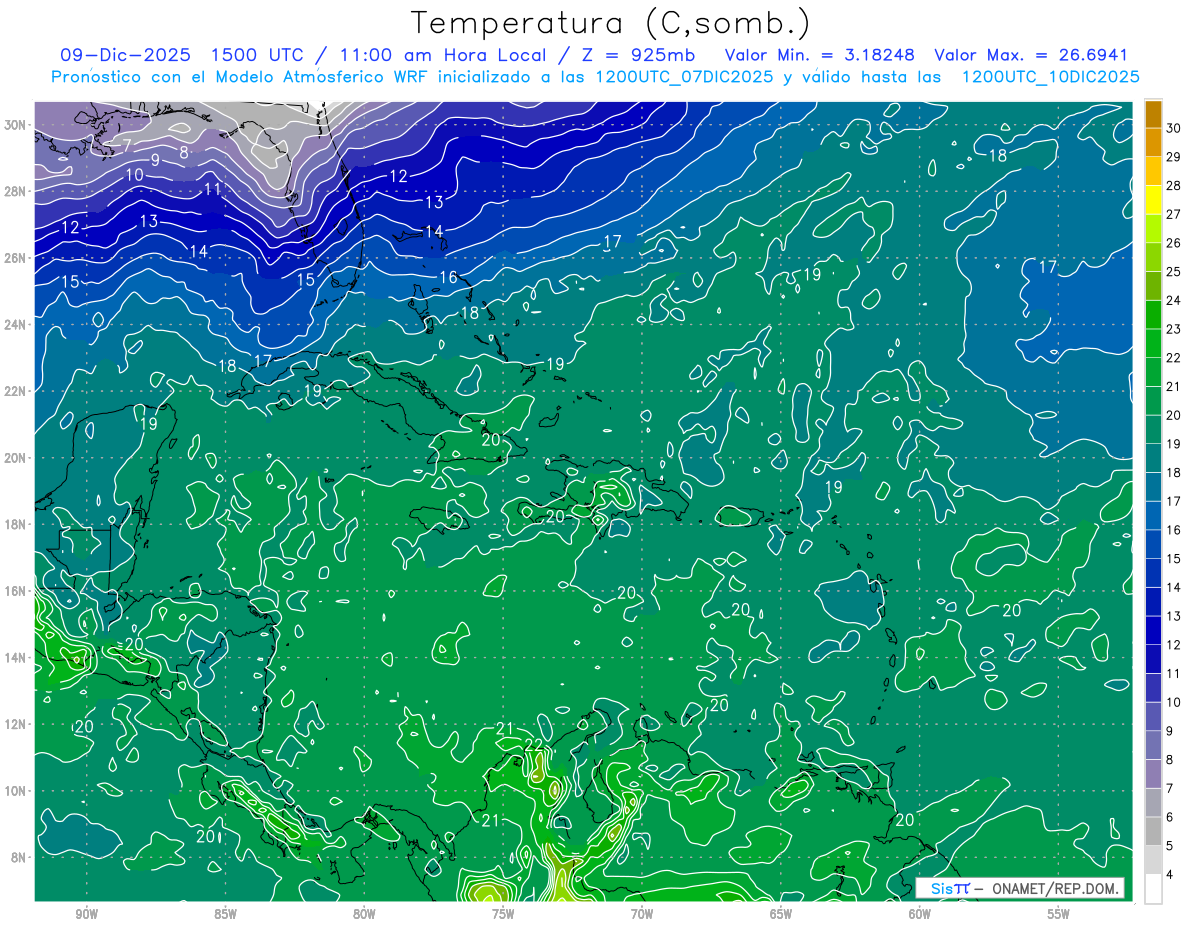This screenshot has width=1200, height=927.
Task: Click the contour label 16 on the map
Action: 449,277
